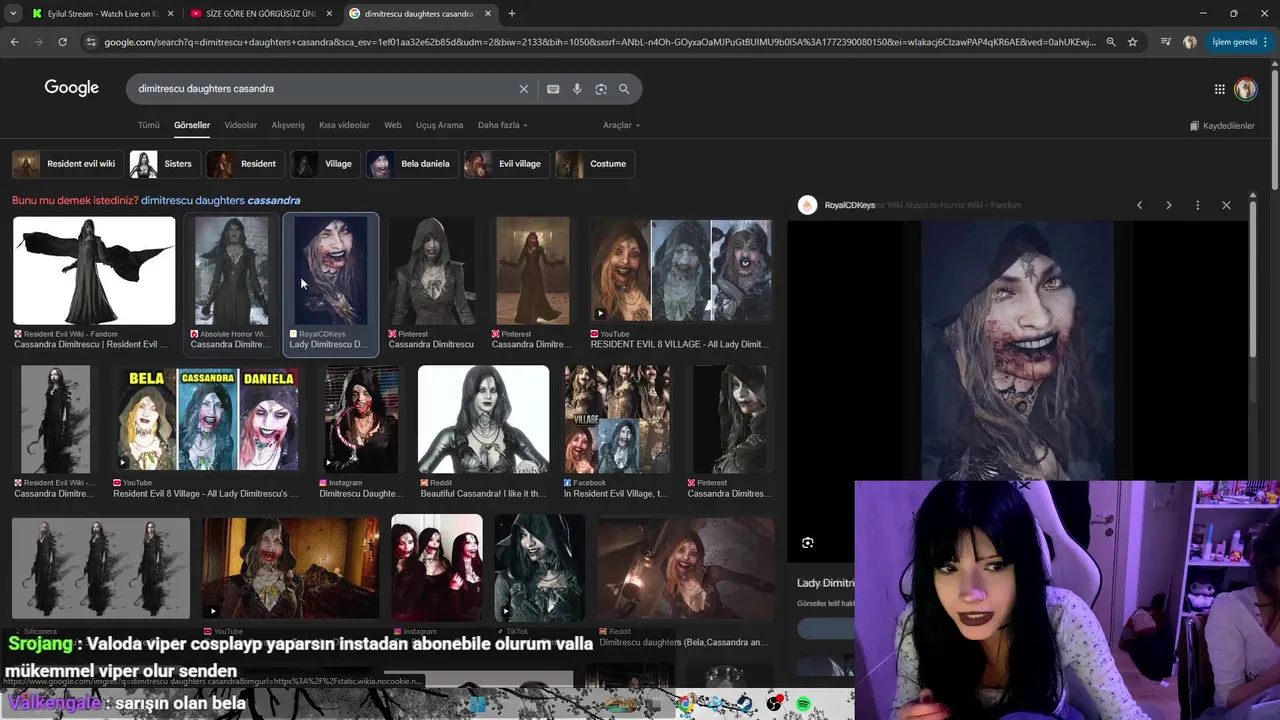Open Chrome from the taskbar
Viewport: 1280px width, 720px height.
tap(684, 704)
